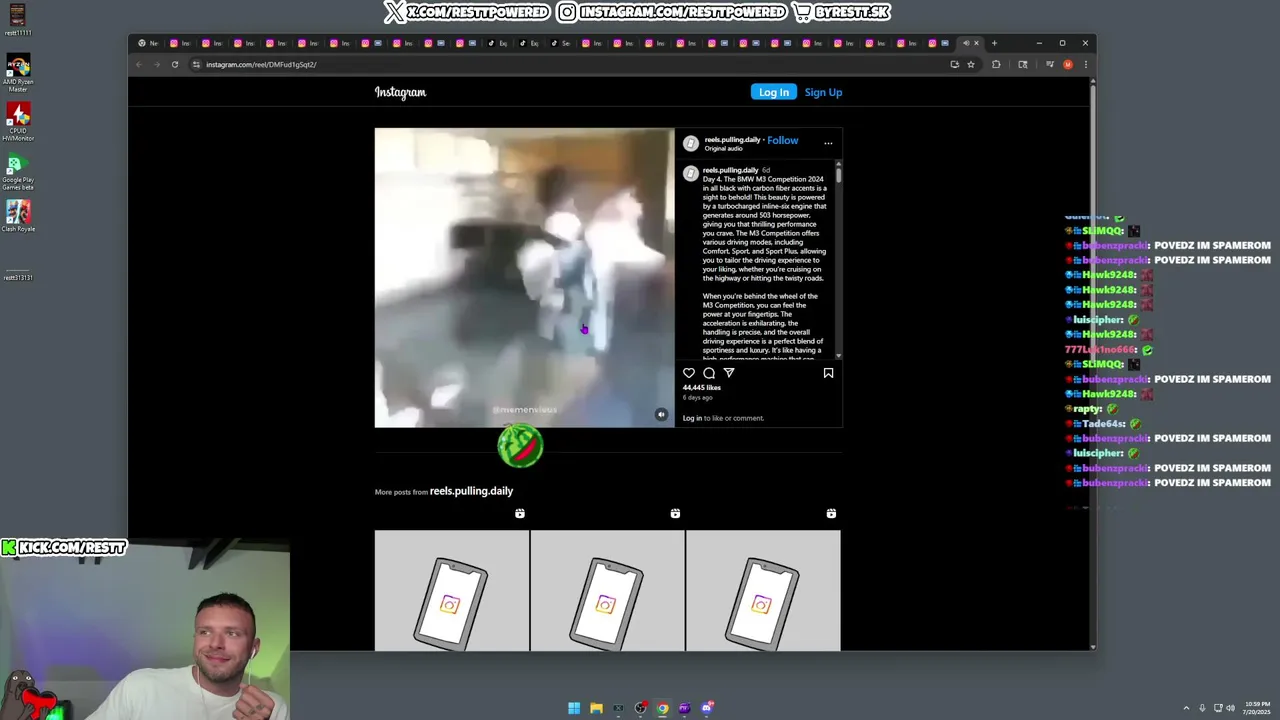
Task: Open the third thumbnail under More posts
Action: [763, 590]
